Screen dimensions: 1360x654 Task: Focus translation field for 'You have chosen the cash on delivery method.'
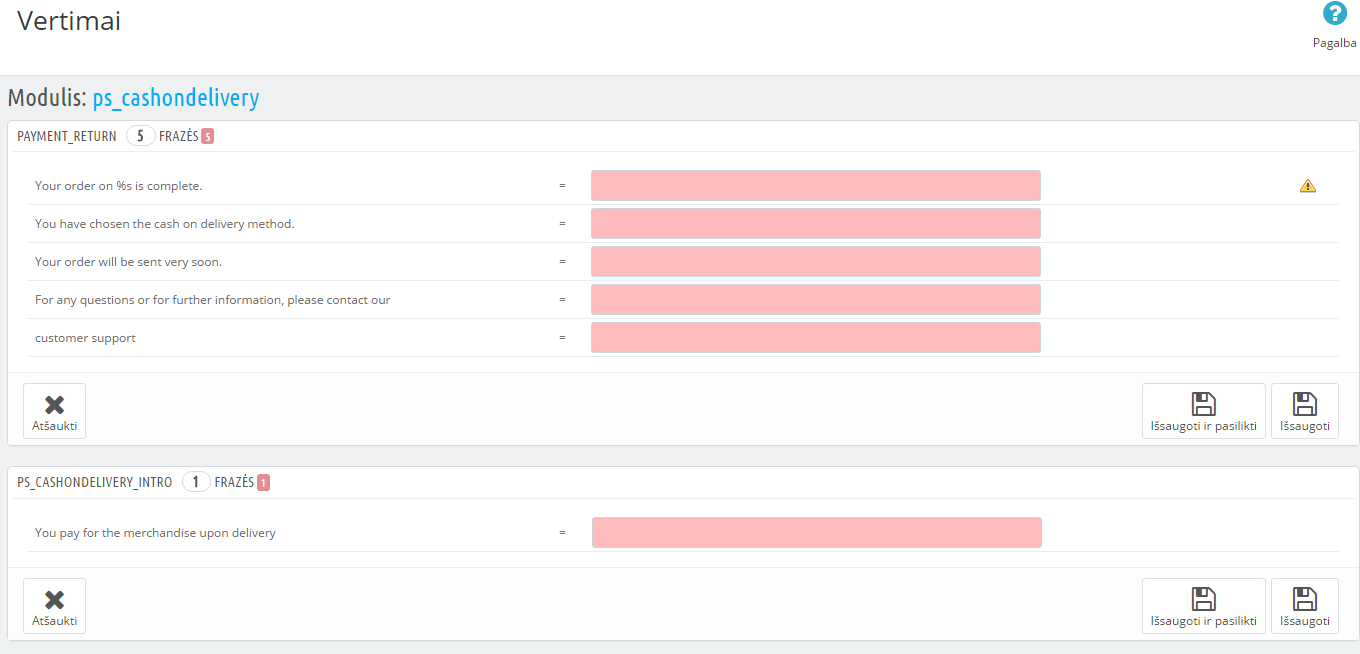pyautogui.click(x=816, y=224)
